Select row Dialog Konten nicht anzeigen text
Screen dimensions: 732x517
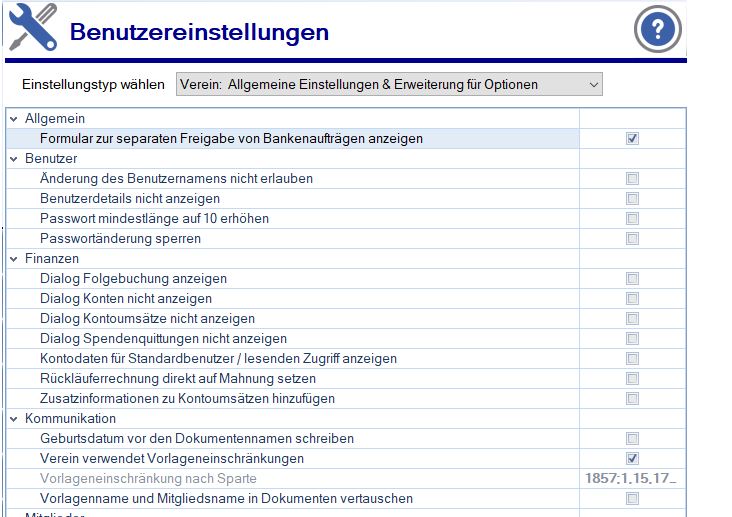point(126,298)
